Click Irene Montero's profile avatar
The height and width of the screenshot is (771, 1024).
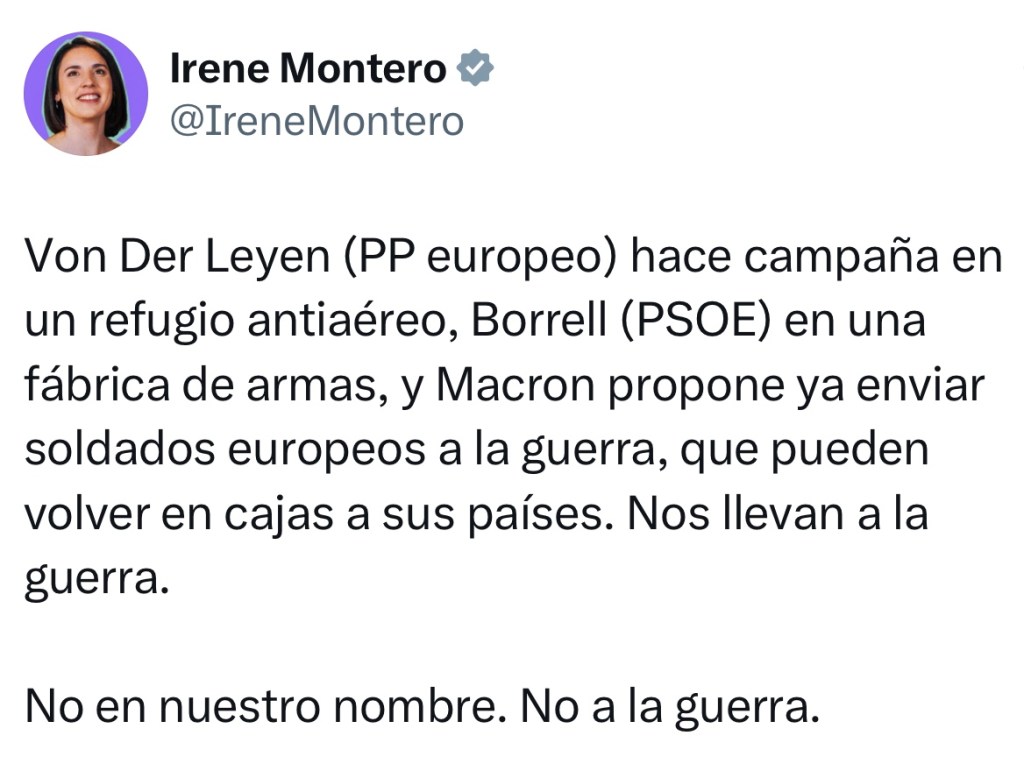pyautogui.click(x=86, y=94)
